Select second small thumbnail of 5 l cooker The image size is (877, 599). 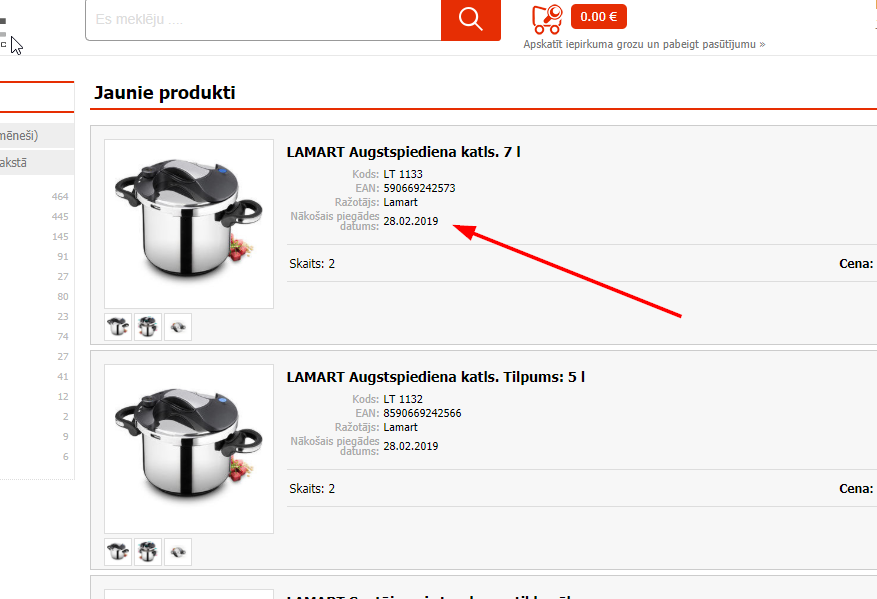pos(148,552)
